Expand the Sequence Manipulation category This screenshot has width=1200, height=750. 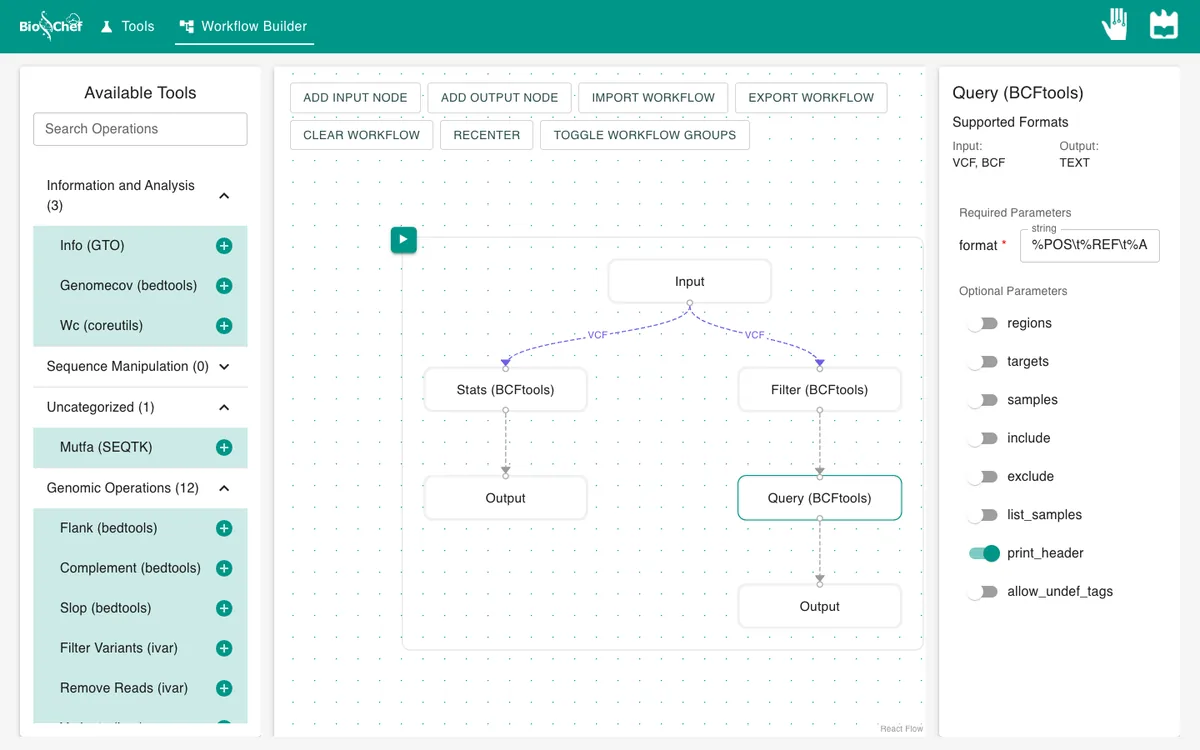click(224, 367)
